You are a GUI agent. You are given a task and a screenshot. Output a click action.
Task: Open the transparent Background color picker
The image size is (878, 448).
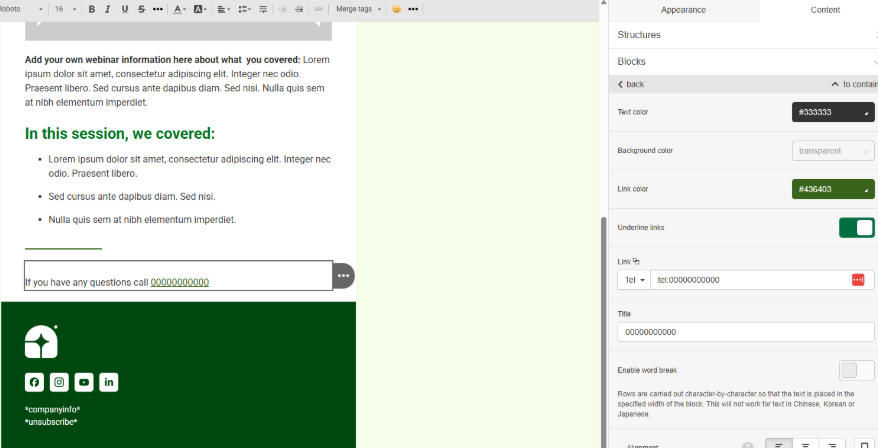833,151
